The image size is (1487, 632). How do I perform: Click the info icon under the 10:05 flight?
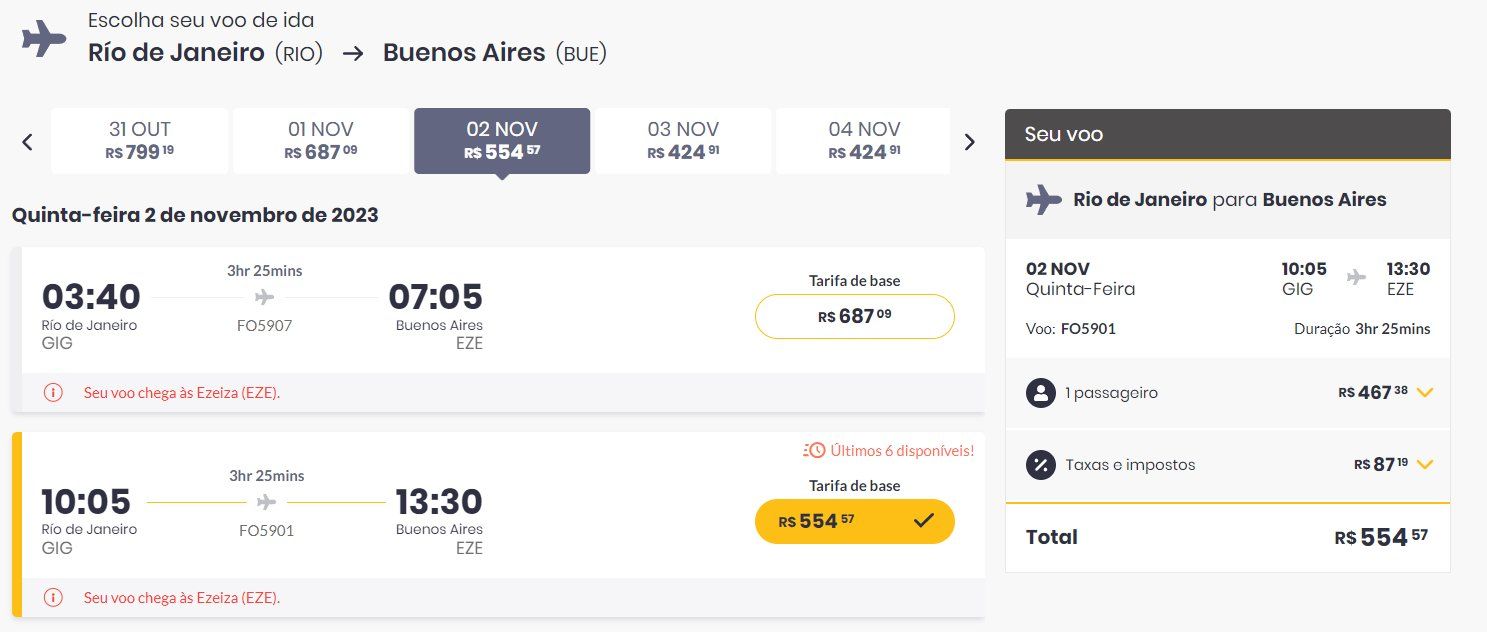pos(53,598)
